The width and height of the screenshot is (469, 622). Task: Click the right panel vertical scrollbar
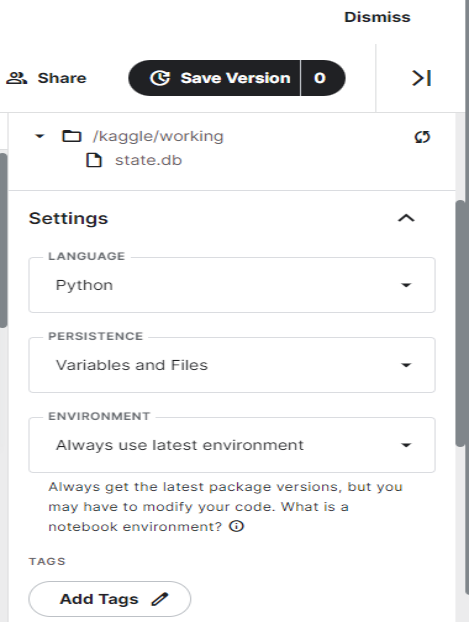460,323
